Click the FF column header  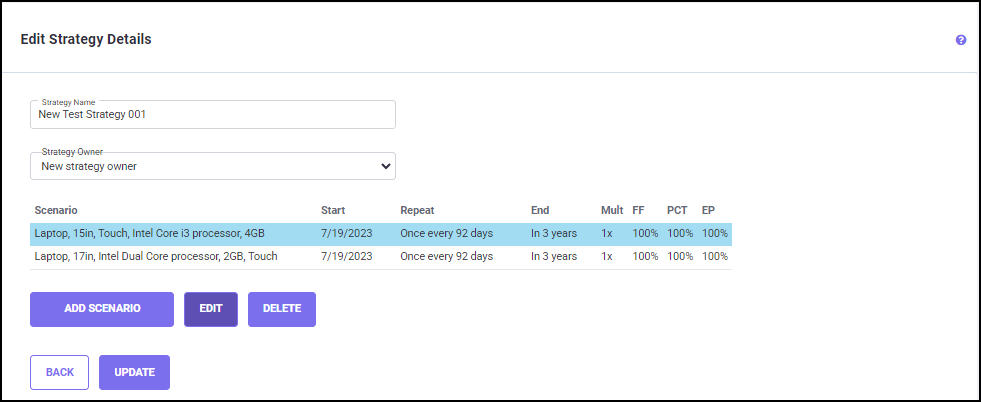(x=638, y=211)
